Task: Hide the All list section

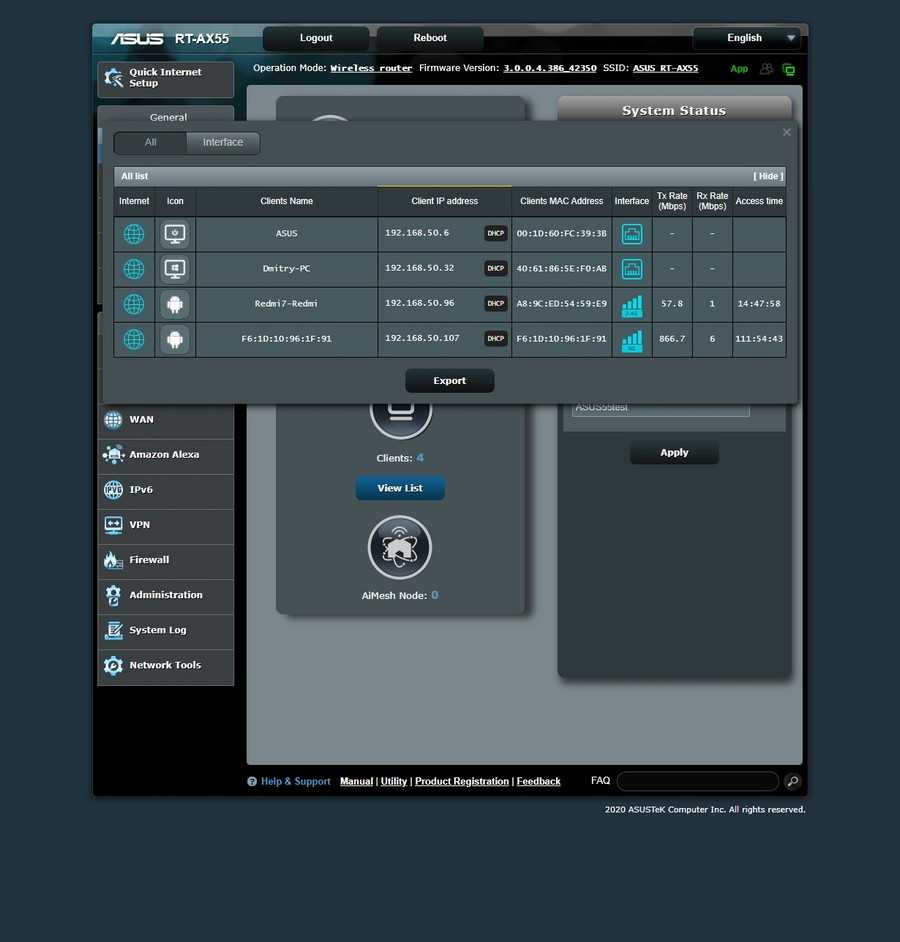Action: click(x=768, y=176)
